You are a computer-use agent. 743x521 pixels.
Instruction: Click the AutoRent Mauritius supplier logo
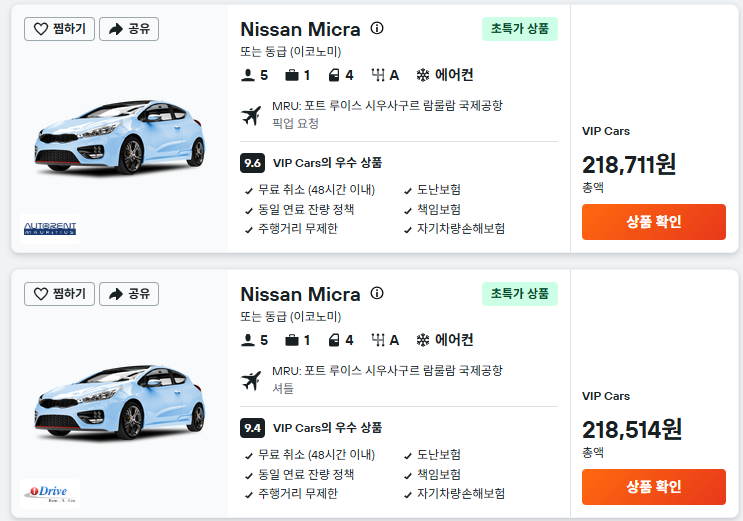50,229
